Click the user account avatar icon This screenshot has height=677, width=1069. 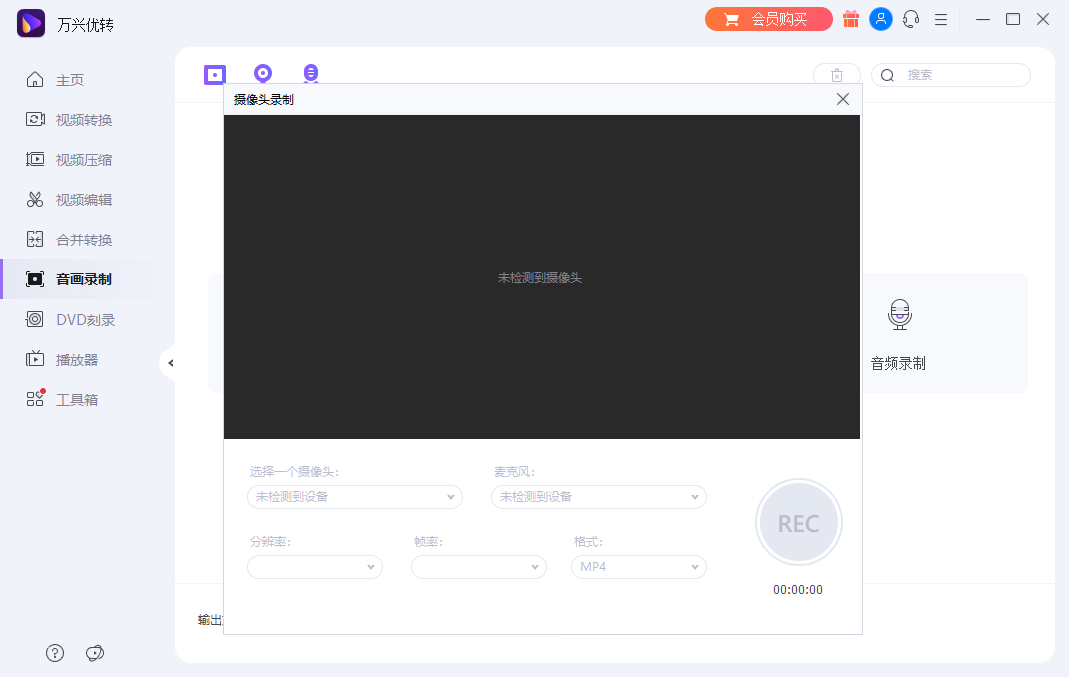[x=881, y=19]
